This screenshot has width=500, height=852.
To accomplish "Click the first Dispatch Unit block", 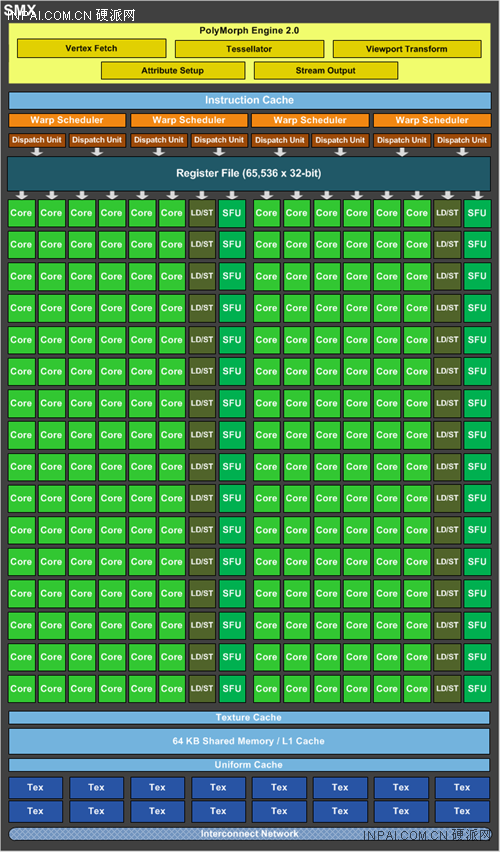I will (x=37, y=140).
